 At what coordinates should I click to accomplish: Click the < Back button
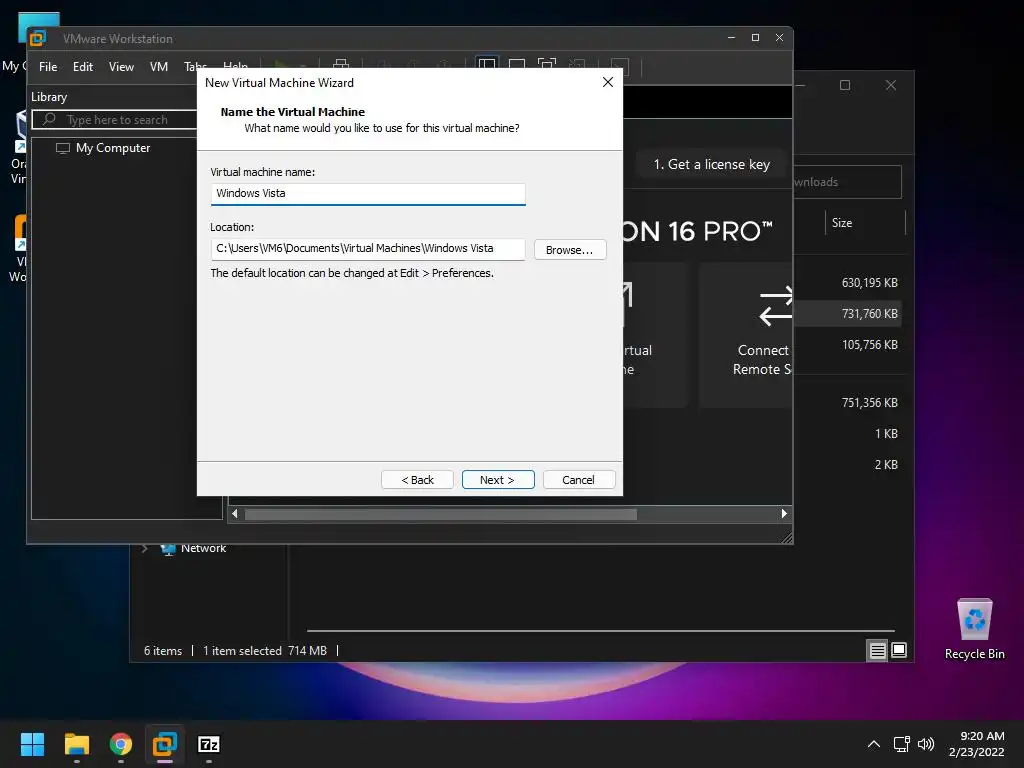417,480
